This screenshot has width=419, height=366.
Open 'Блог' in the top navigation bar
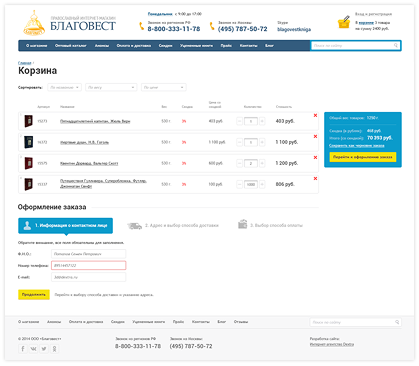269,46
